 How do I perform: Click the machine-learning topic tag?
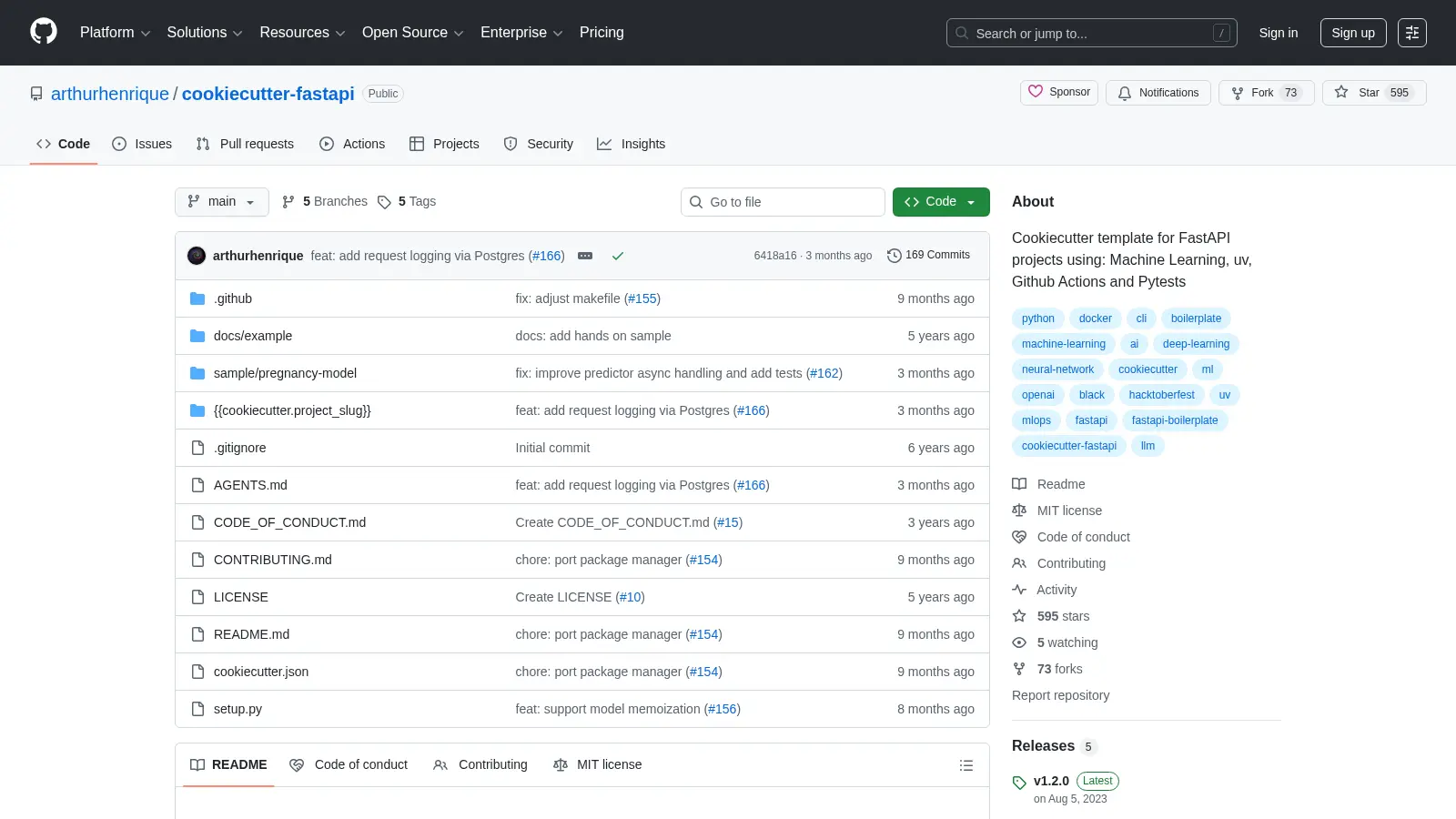pyautogui.click(x=1064, y=344)
